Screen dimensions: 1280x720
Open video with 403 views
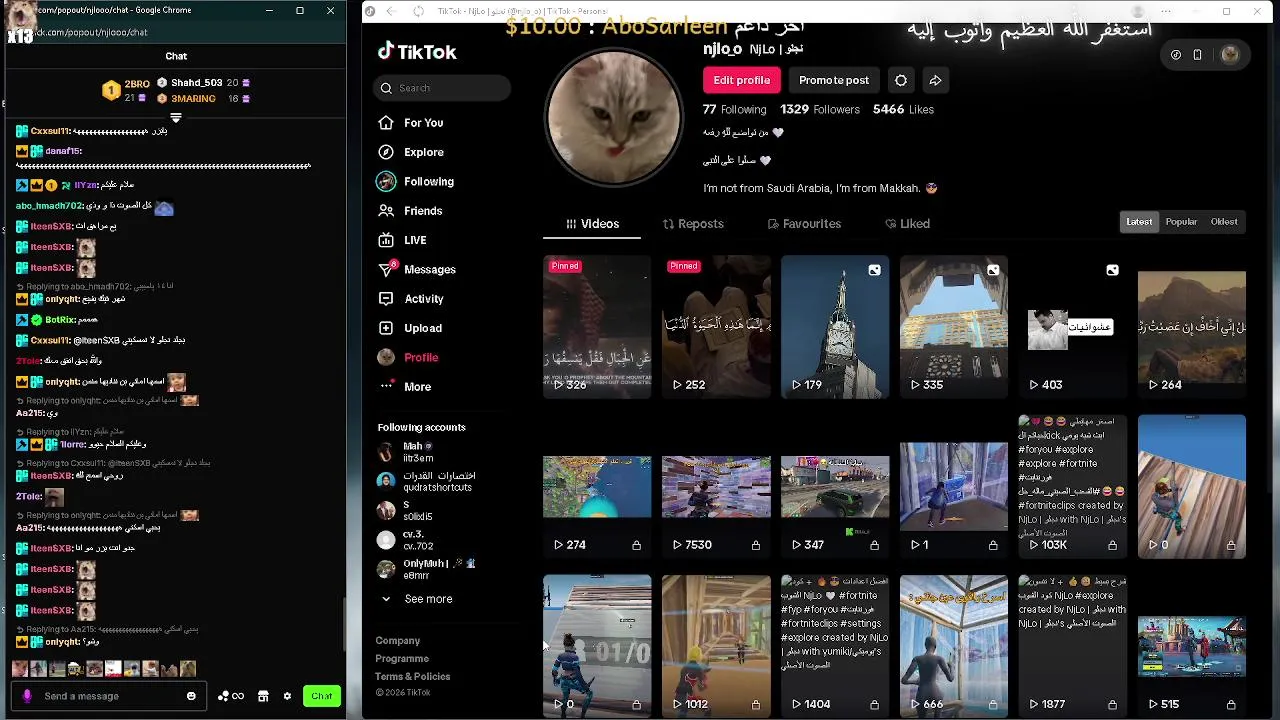(x=1073, y=327)
